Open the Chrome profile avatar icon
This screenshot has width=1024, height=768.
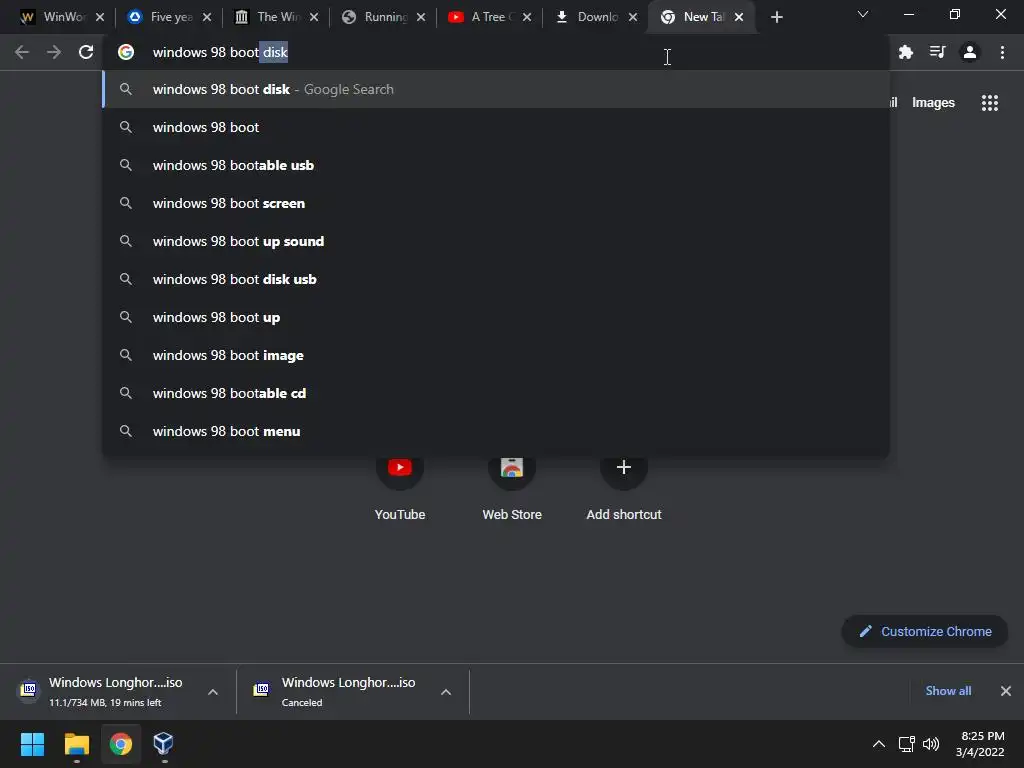point(970,52)
